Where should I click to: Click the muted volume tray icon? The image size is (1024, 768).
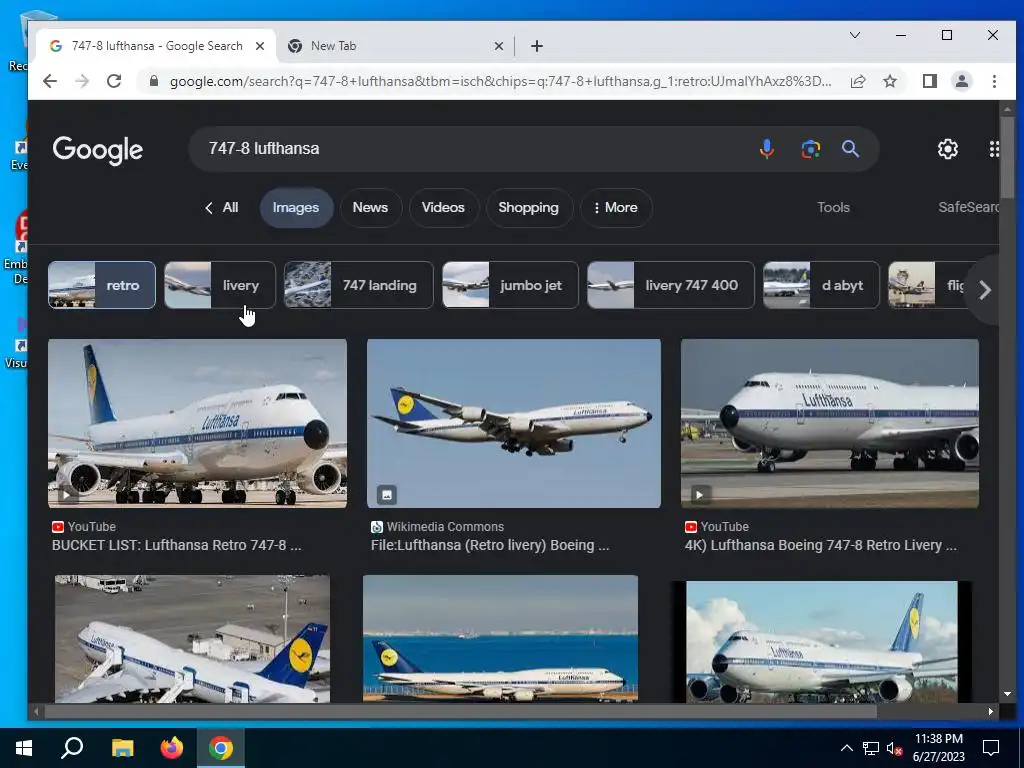click(894, 748)
